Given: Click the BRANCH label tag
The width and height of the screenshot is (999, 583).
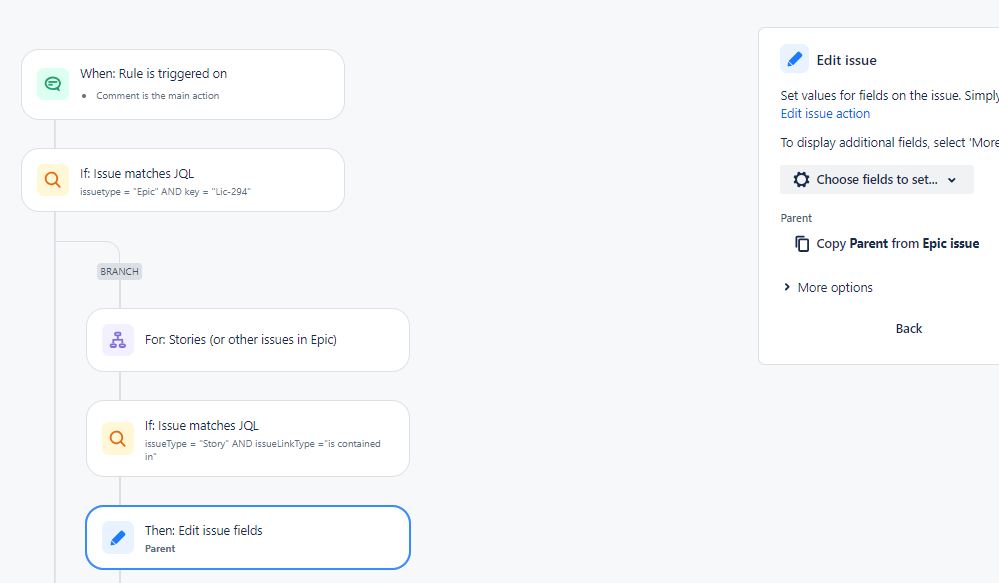Looking at the screenshot, I should 119,271.
